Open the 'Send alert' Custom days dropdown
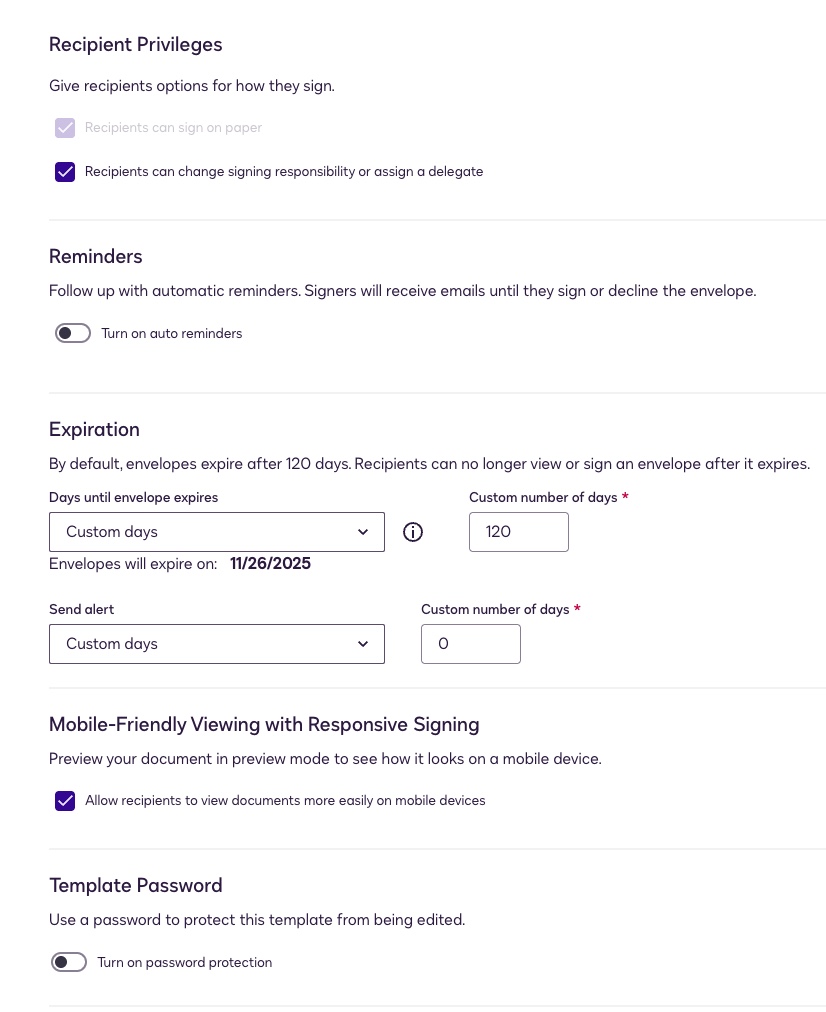826x1012 pixels. (216, 644)
